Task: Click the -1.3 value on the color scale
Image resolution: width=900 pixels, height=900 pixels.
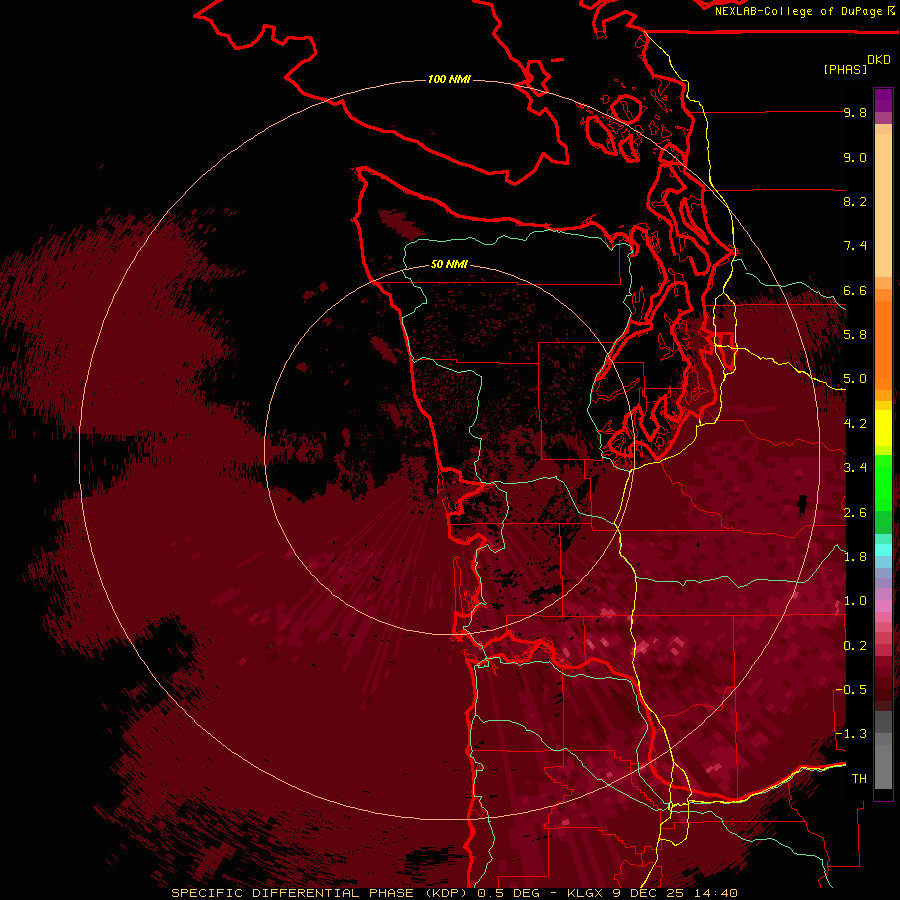Action: pos(850,734)
